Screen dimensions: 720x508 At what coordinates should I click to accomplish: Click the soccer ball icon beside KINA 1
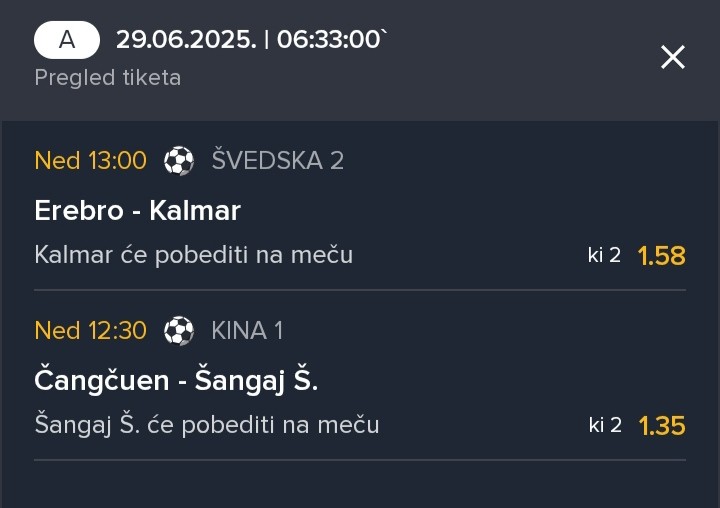179,331
